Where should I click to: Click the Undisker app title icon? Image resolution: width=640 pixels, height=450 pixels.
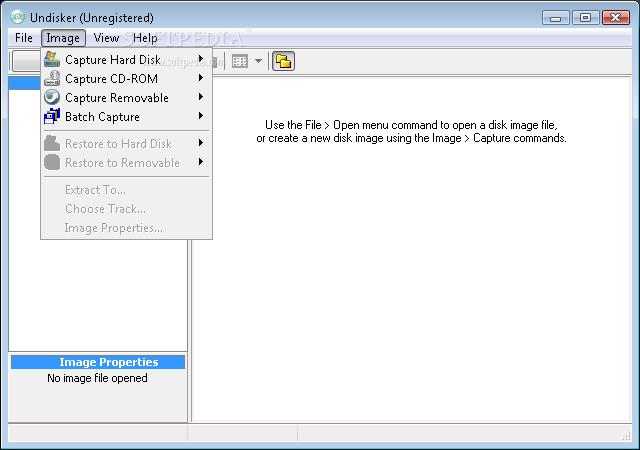point(17,18)
